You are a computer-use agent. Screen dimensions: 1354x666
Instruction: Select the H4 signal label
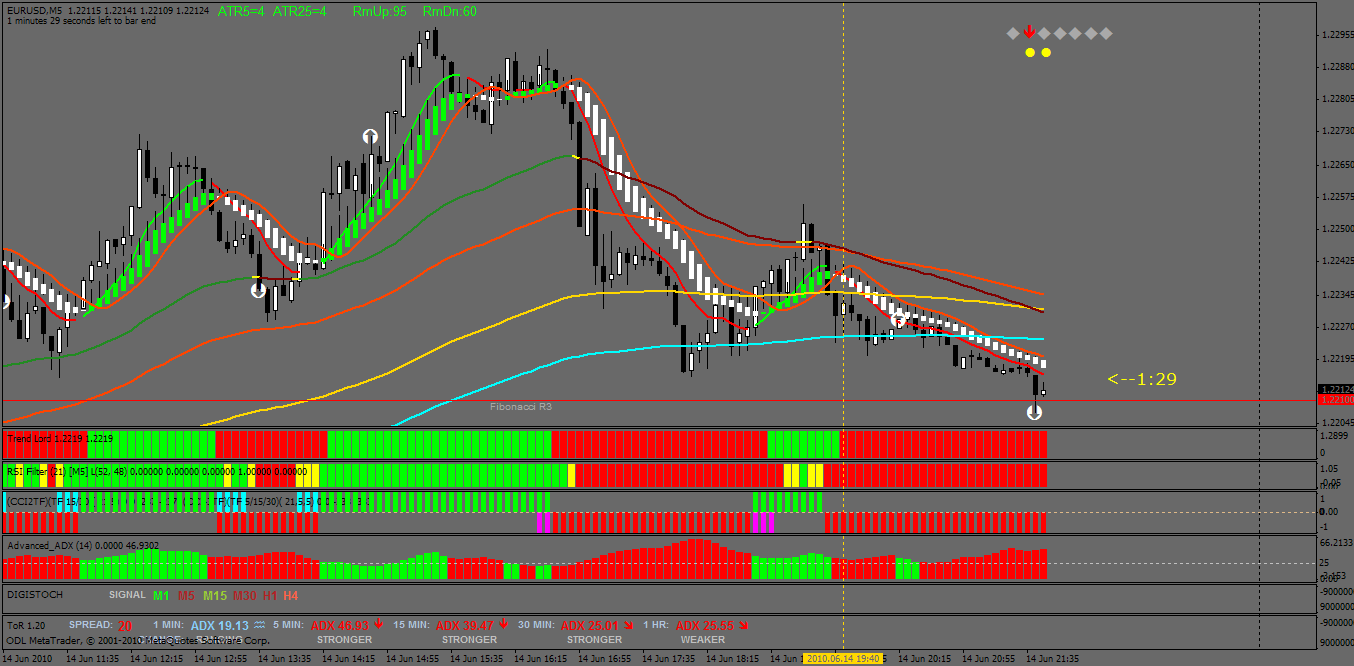[291, 595]
